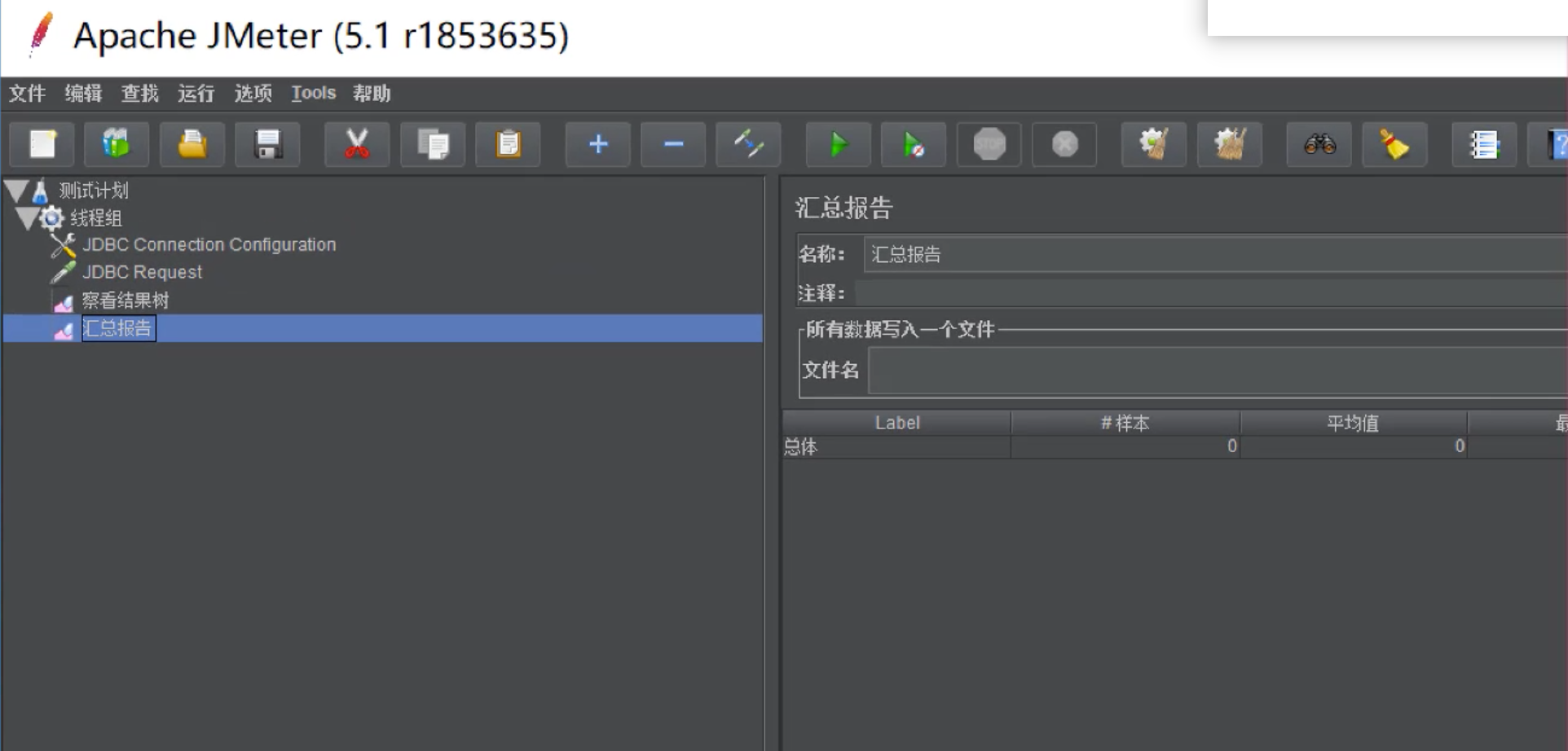Viewport: 1568px width, 751px height.
Task: Click the minus Collapse All icon
Action: pyautogui.click(x=673, y=145)
